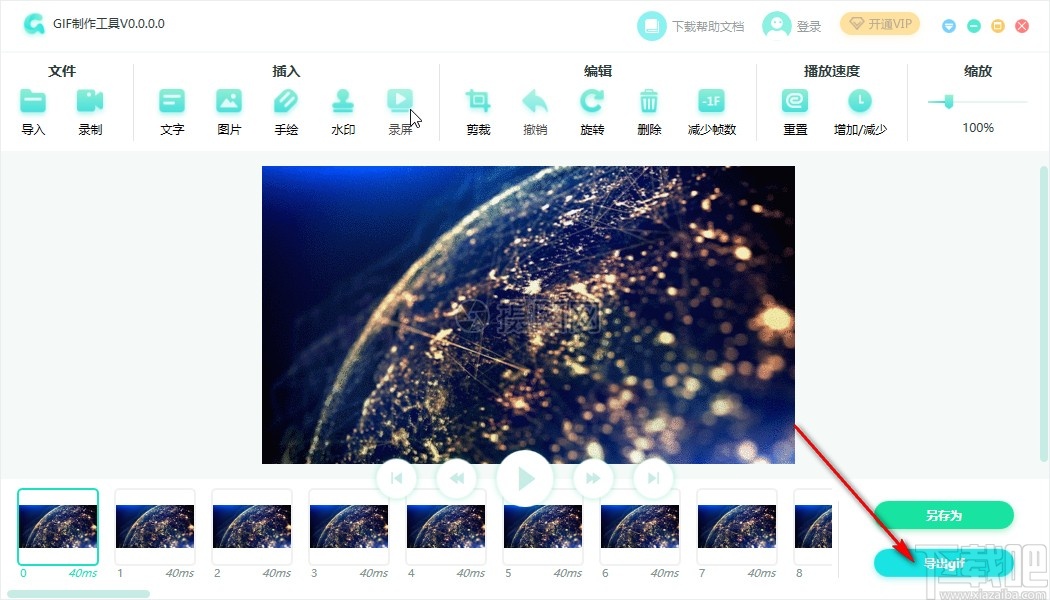Select frame 6 thumbnail
This screenshot has width=1050, height=600.
[640, 527]
